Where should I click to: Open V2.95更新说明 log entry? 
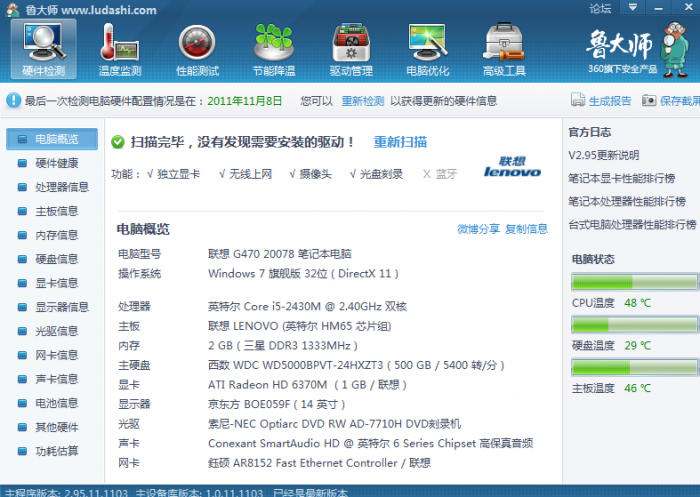click(x=604, y=155)
